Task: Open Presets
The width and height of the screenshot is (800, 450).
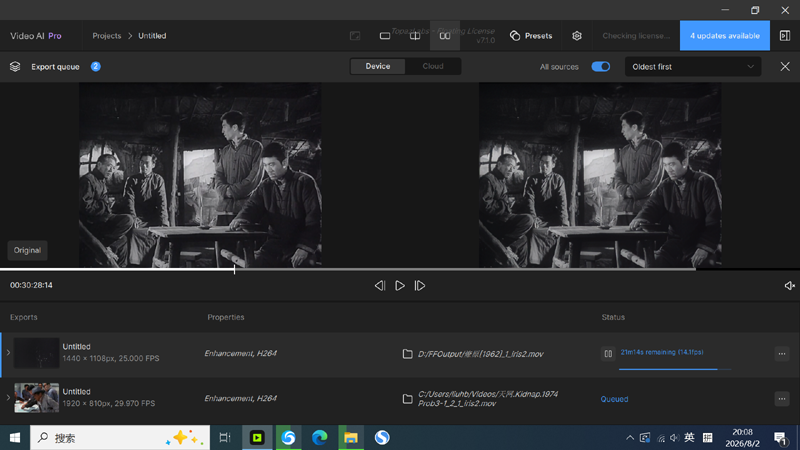Action: click(x=531, y=36)
